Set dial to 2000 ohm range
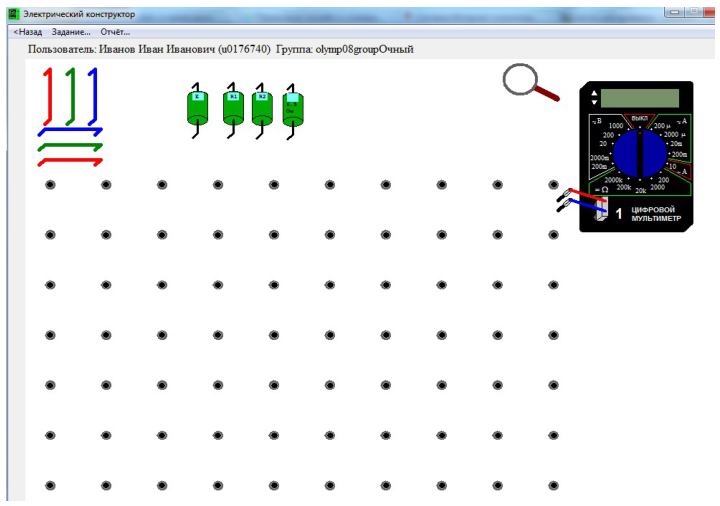 pyautogui.click(x=657, y=187)
